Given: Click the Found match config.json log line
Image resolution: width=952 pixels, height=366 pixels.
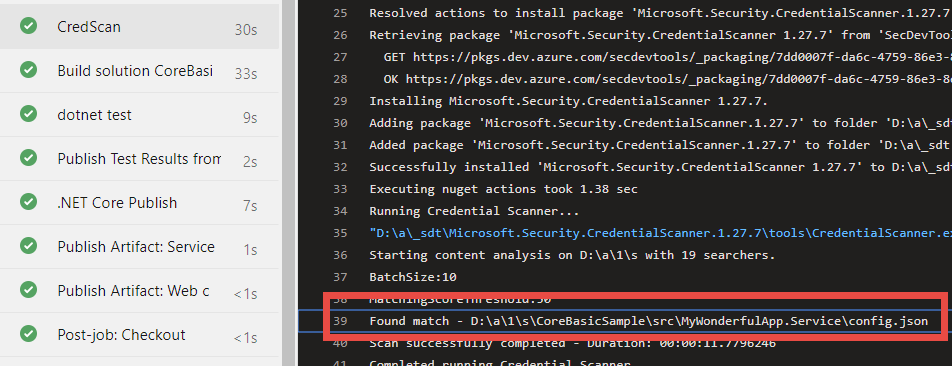Looking at the screenshot, I should [x=648, y=321].
